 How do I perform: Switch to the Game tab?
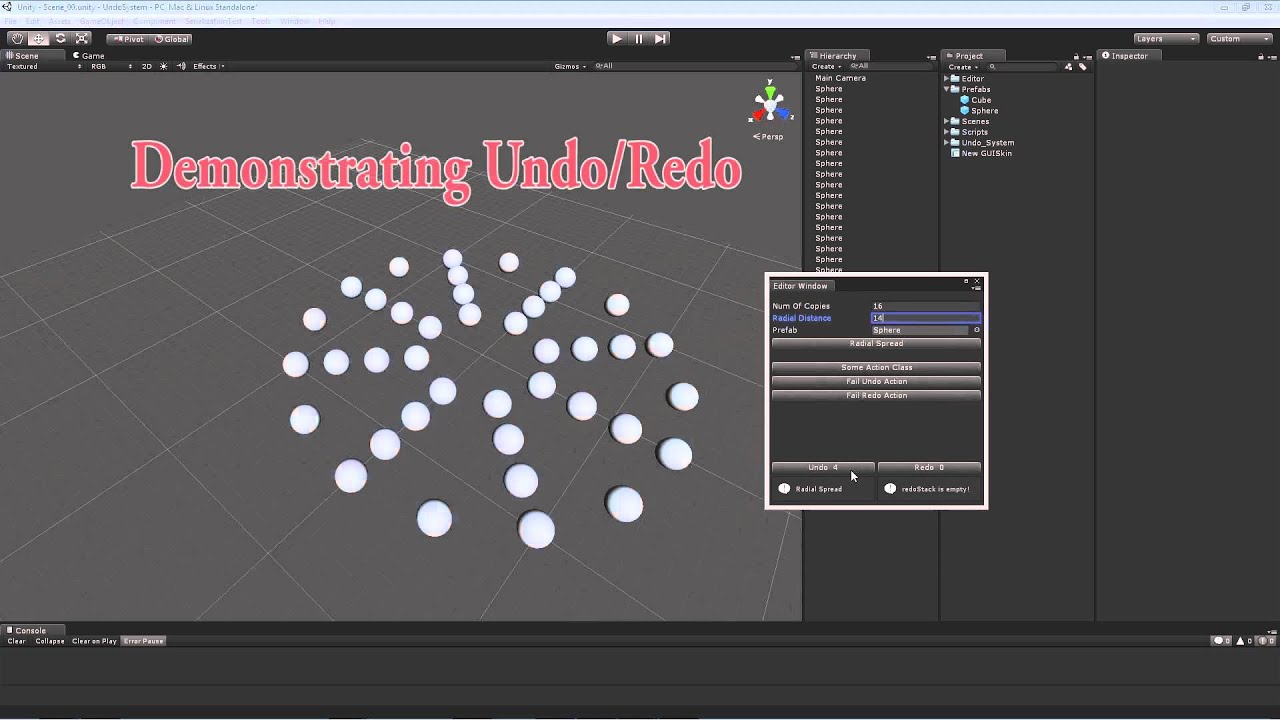pyautogui.click(x=89, y=56)
